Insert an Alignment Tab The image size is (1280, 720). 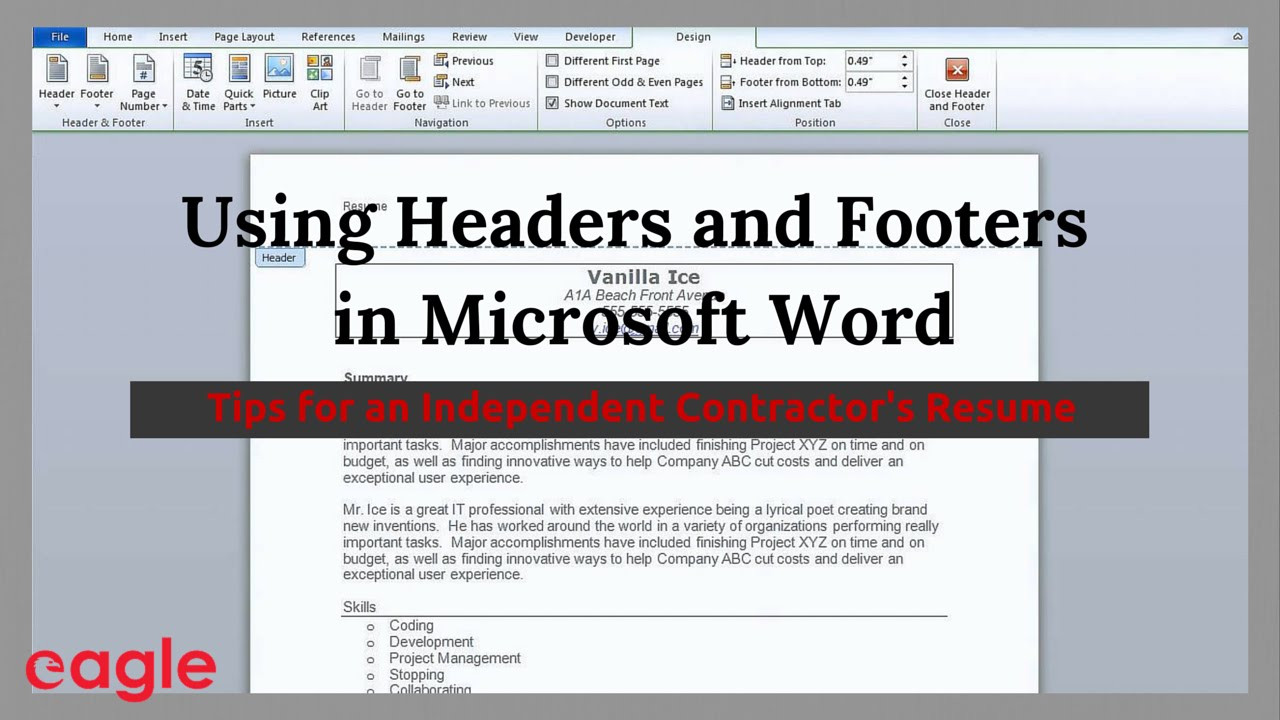(789, 103)
